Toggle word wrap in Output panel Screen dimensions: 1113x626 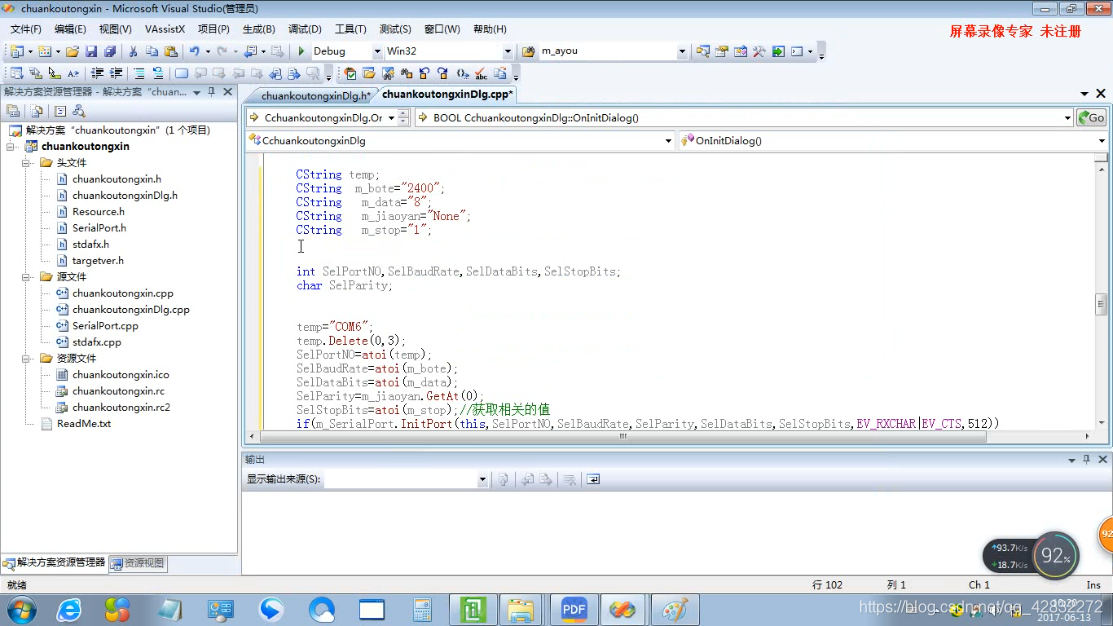pyautogui.click(x=593, y=480)
